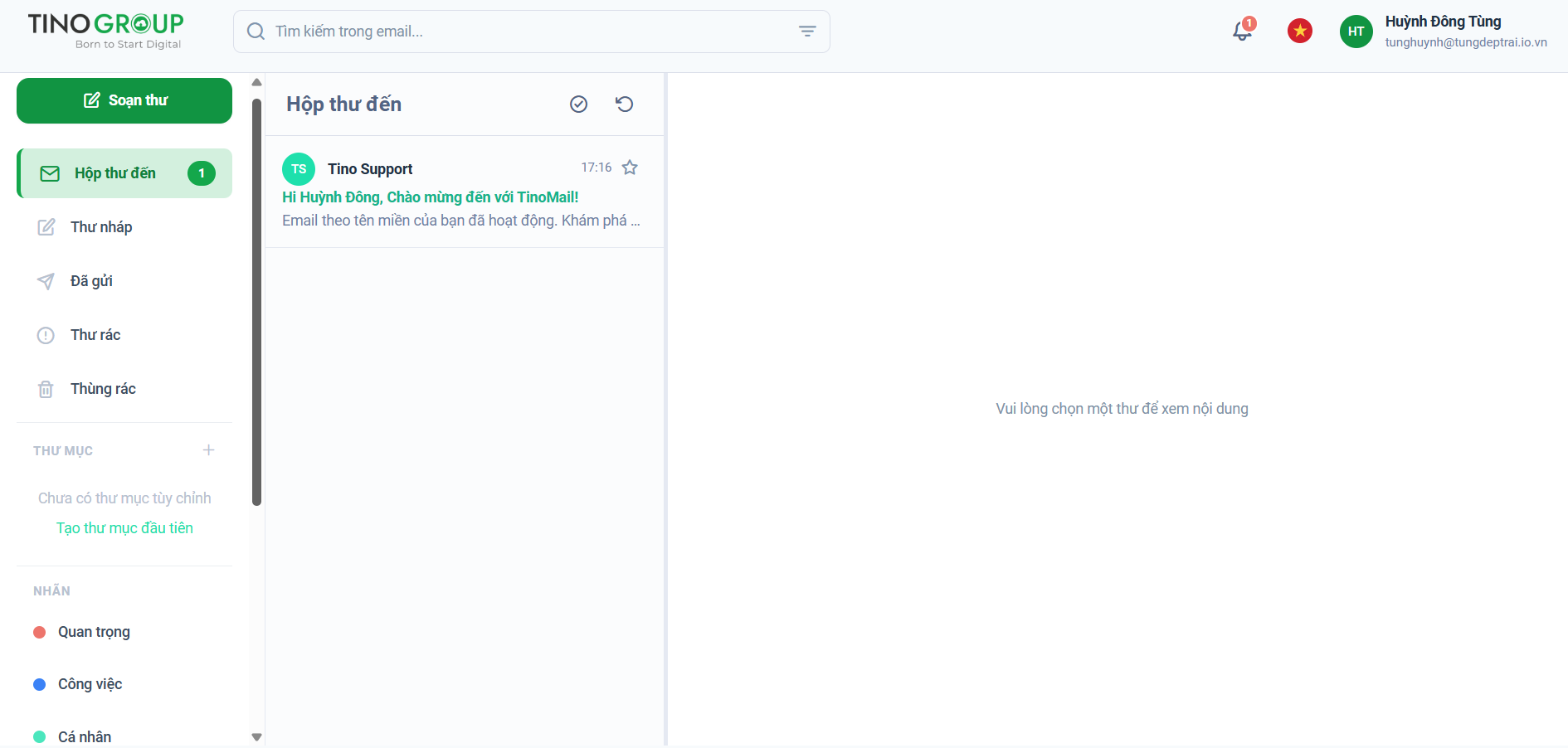Screen dimensions: 1568x748
Task: Open the Thùng rác trash folder
Action: [103, 389]
